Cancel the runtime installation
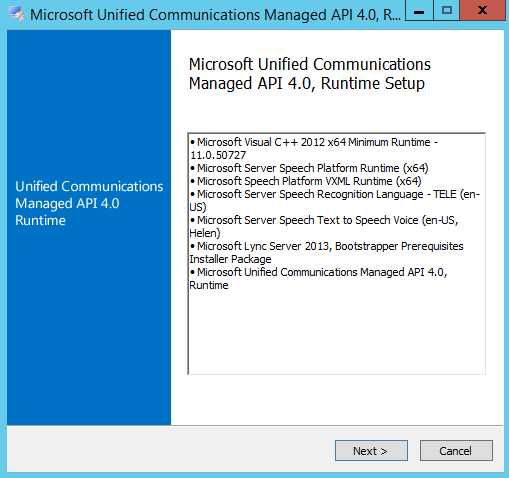 click(x=456, y=451)
